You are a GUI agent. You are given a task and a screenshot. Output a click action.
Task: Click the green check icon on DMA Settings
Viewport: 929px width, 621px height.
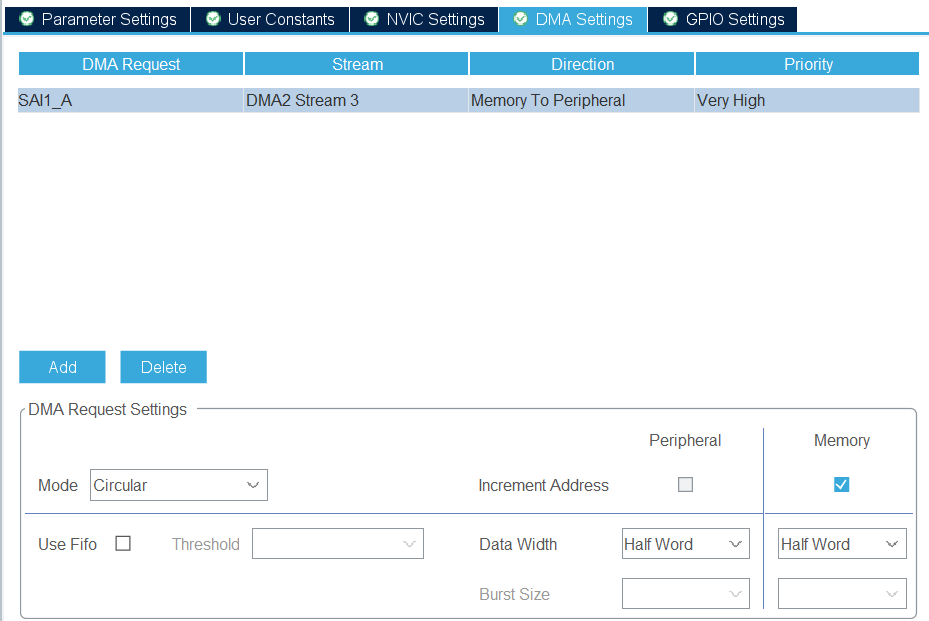click(521, 19)
